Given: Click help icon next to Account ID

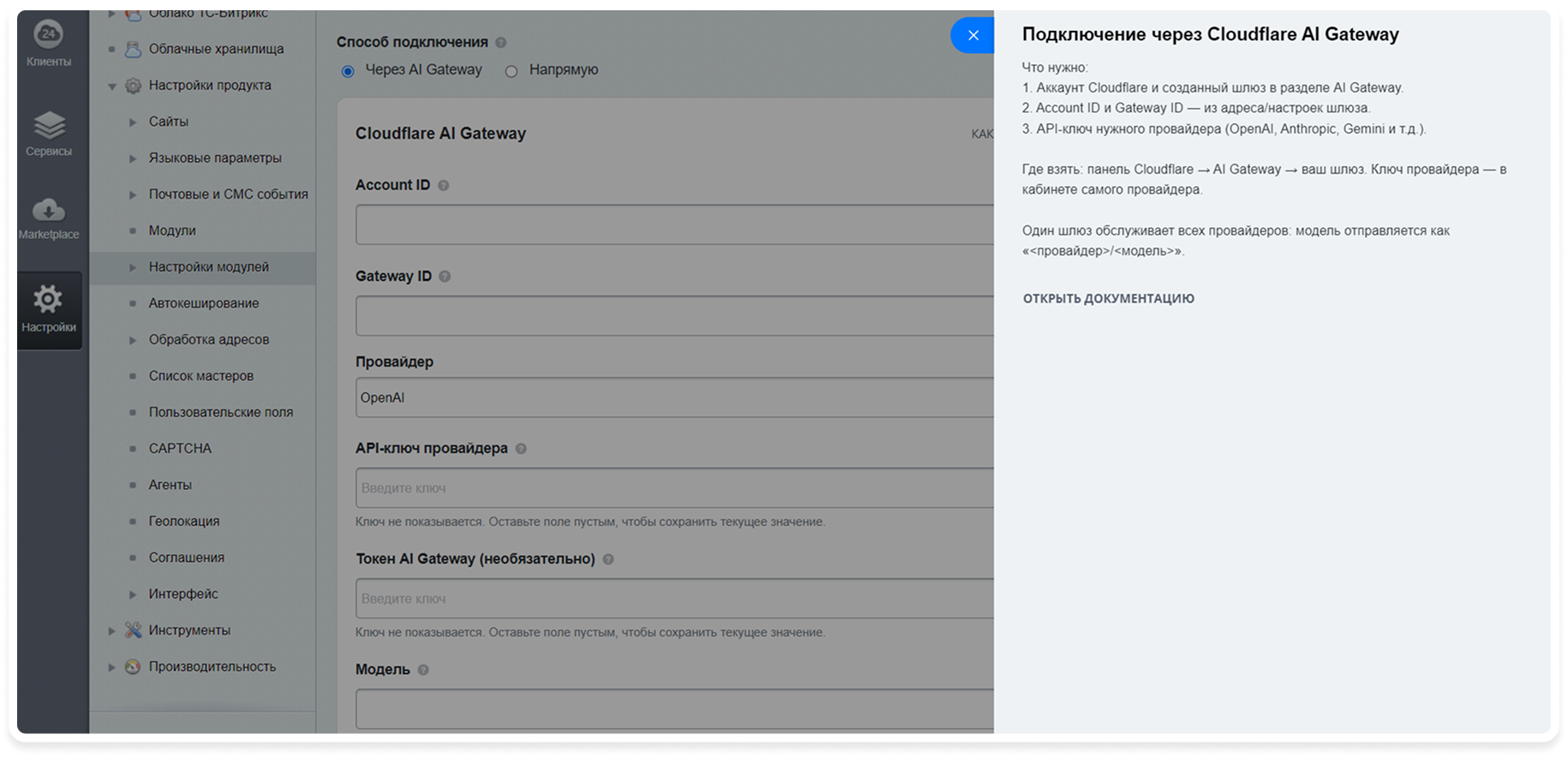Looking at the screenshot, I should [x=444, y=186].
